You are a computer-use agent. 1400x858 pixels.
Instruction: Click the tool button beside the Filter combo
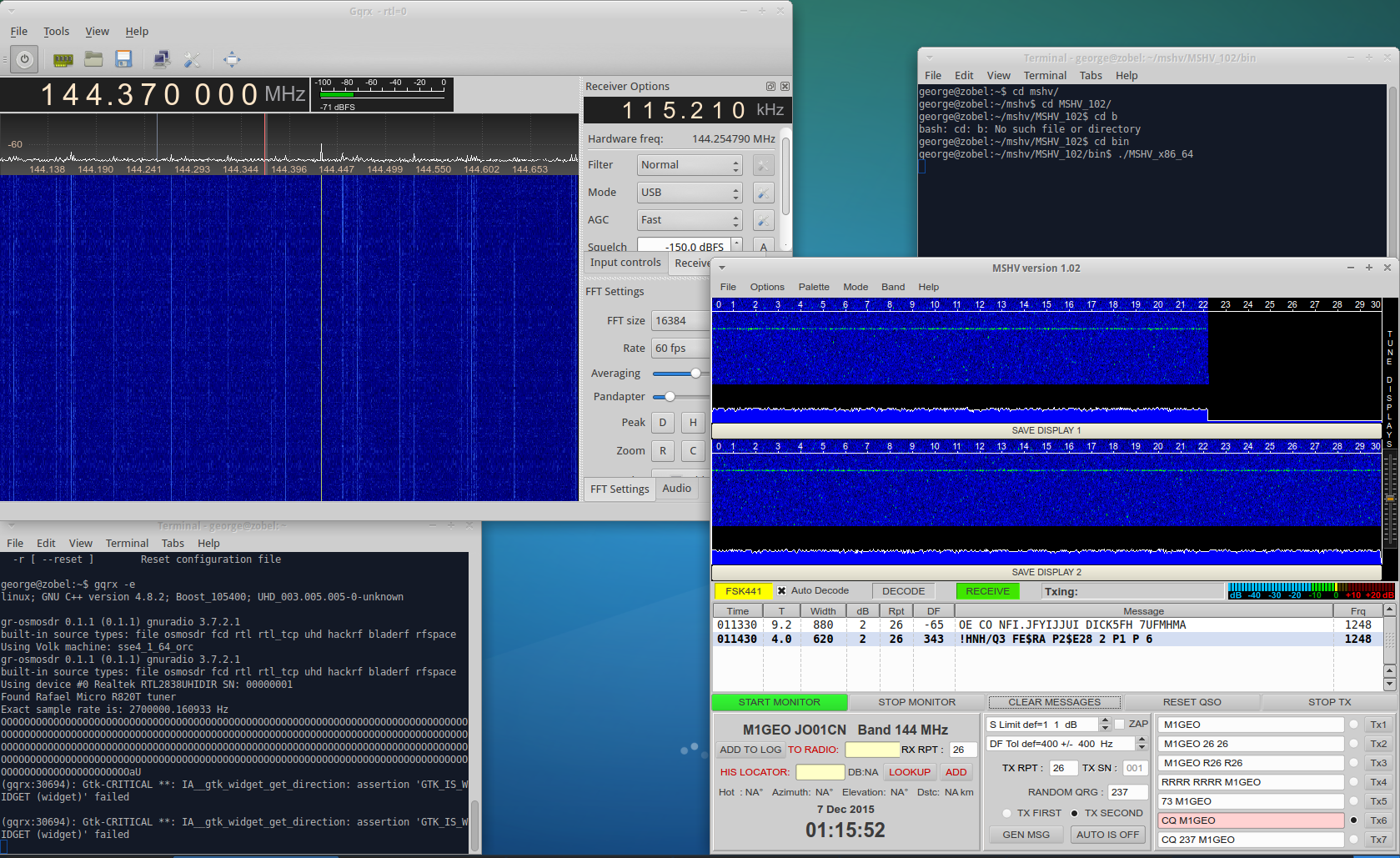763,165
